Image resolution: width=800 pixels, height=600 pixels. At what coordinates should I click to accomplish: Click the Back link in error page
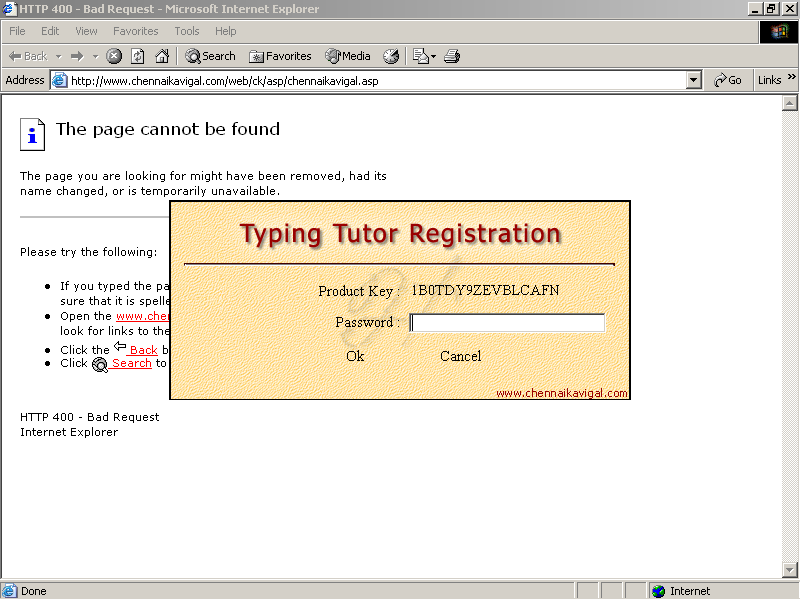[x=143, y=350]
